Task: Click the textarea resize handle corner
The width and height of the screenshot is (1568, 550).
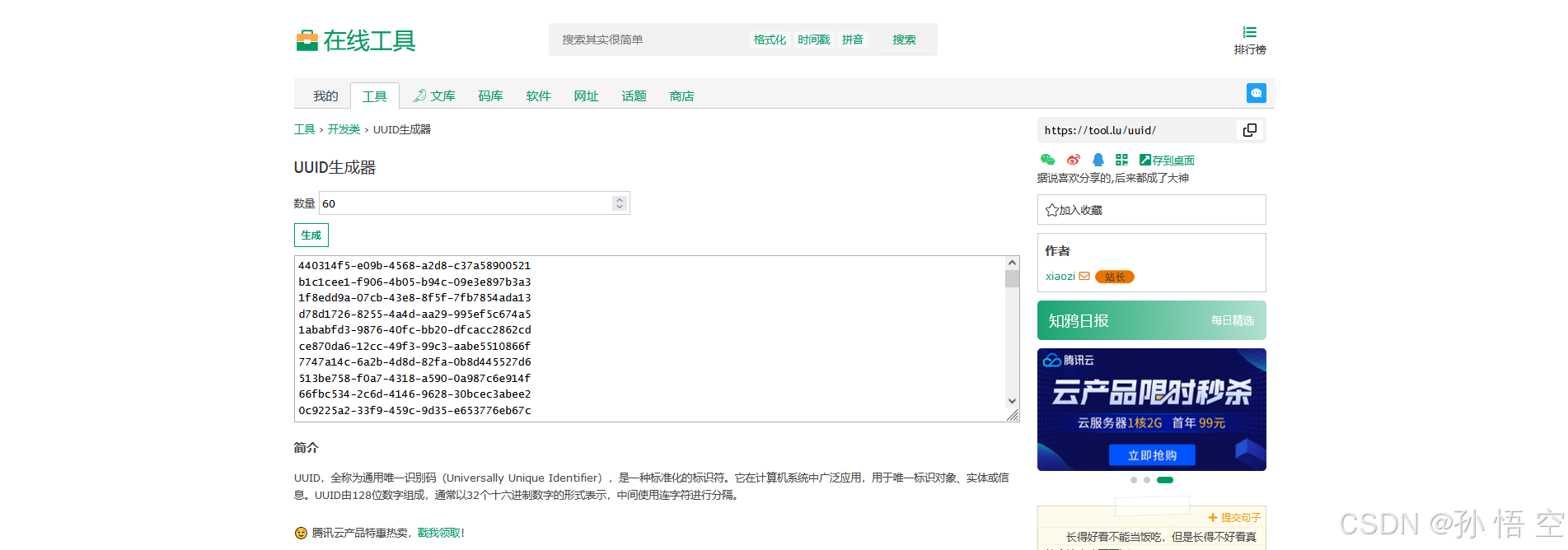Action: pos(1013,415)
